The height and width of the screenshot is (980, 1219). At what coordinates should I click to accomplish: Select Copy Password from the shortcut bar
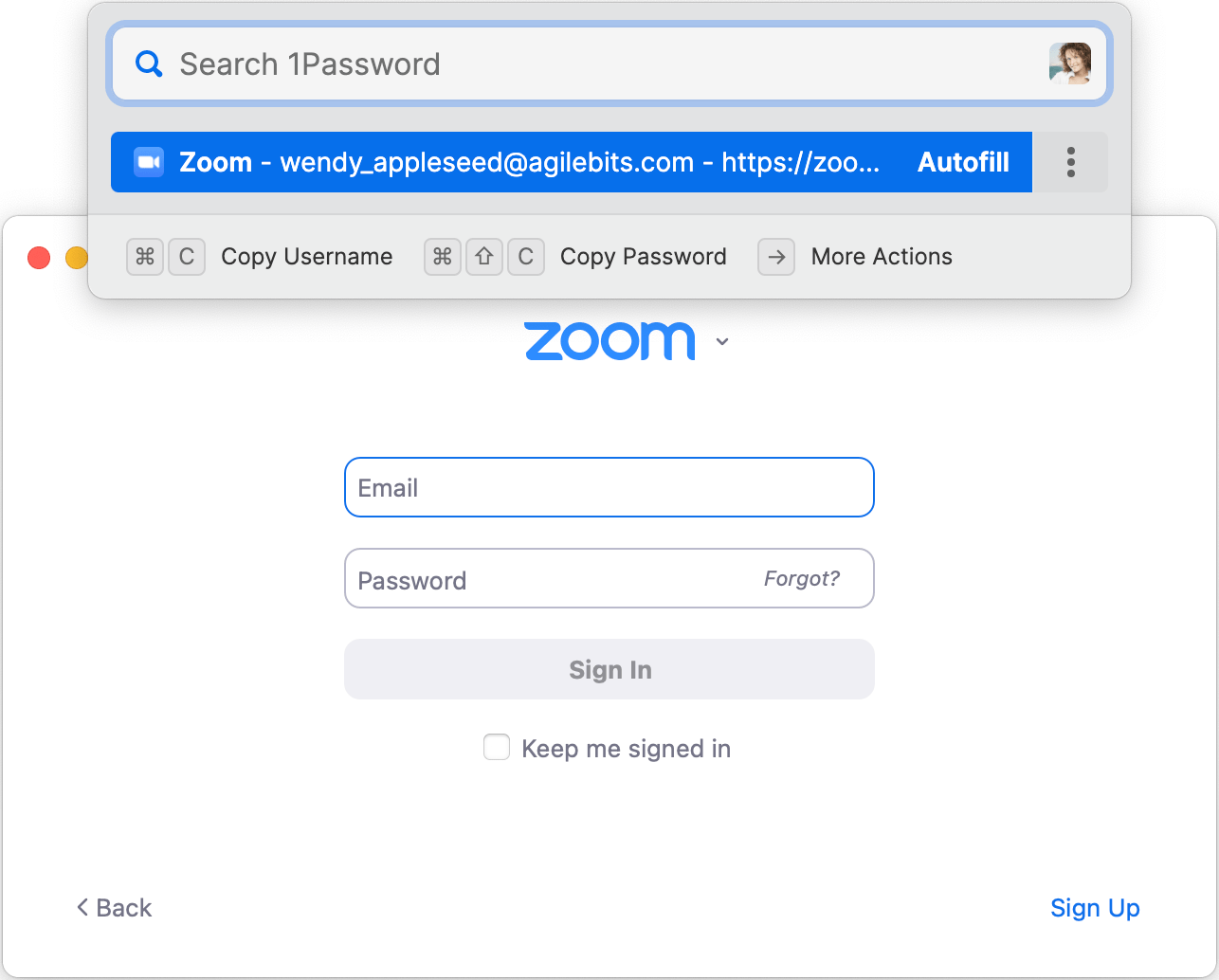point(643,256)
